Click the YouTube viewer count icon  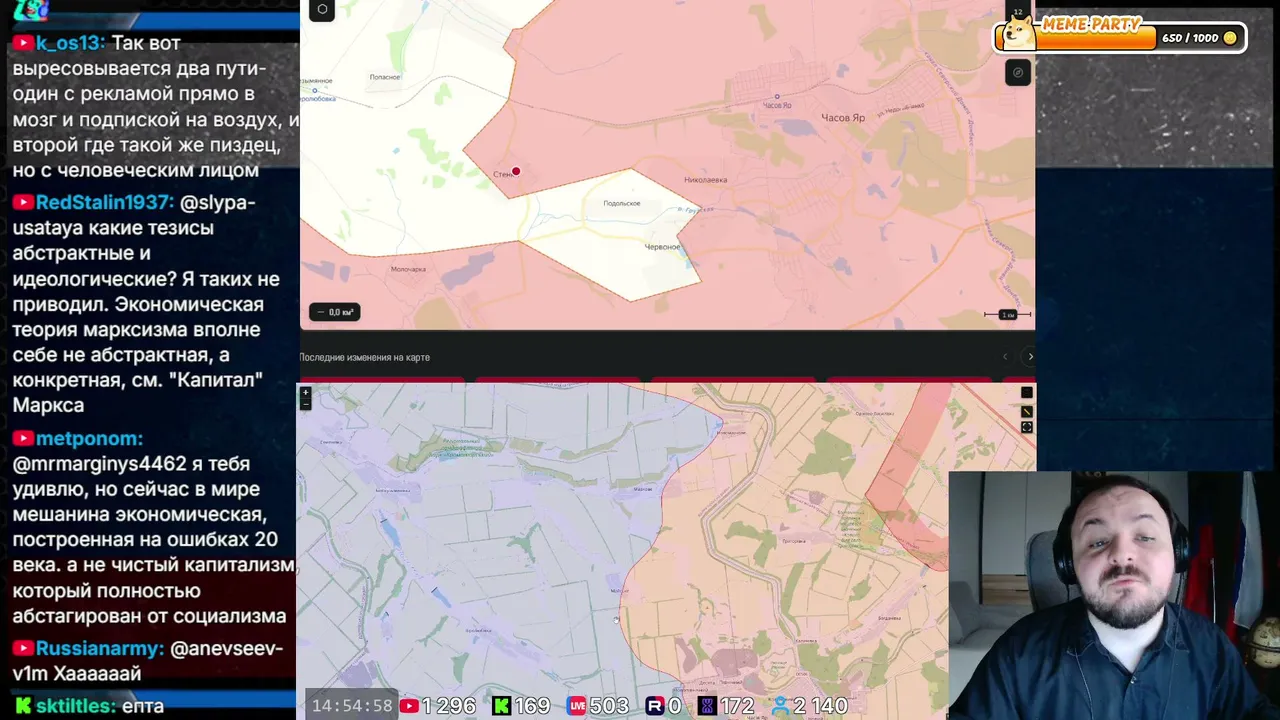coord(409,706)
